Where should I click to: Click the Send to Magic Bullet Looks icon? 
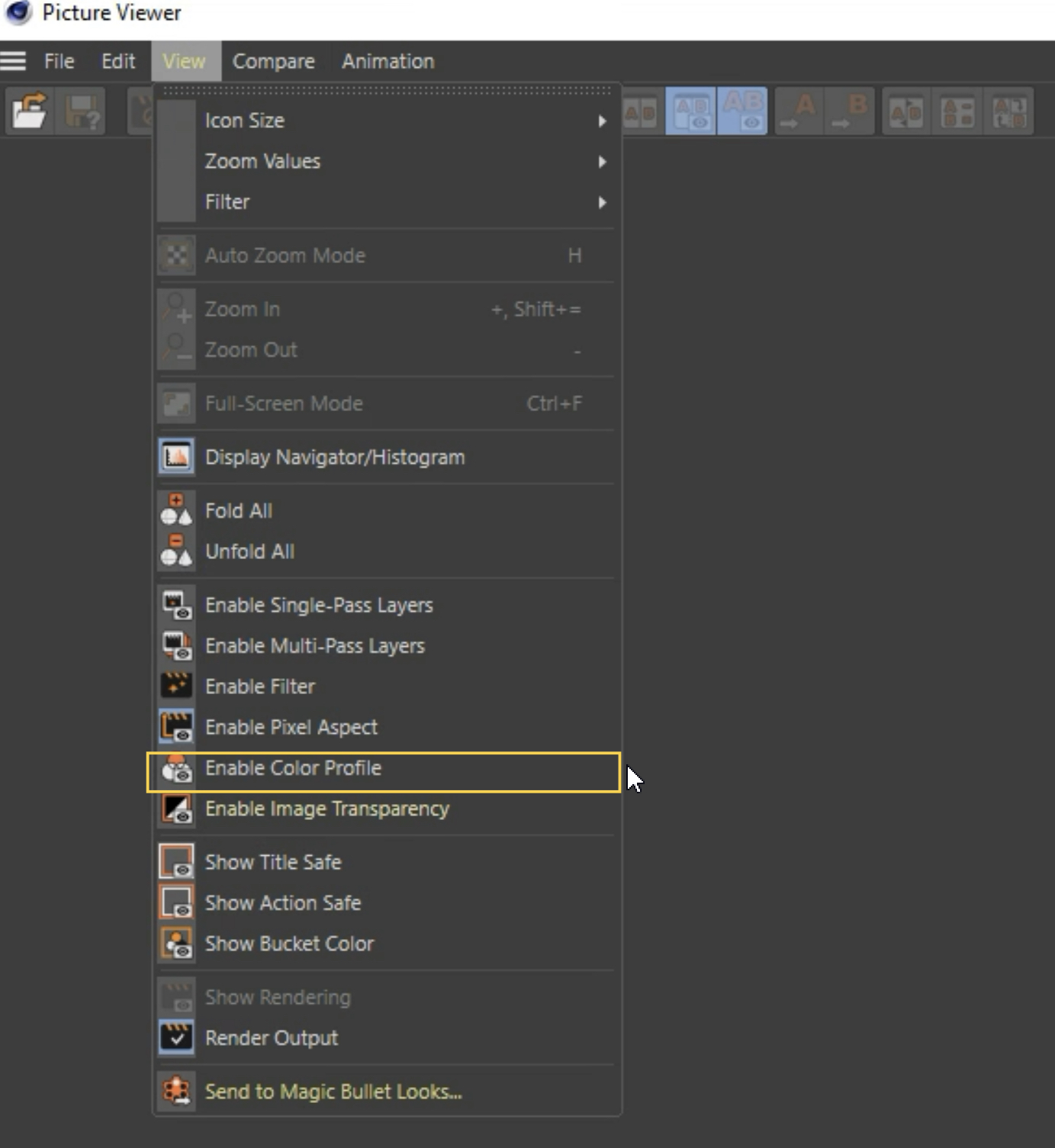pyautogui.click(x=176, y=1091)
